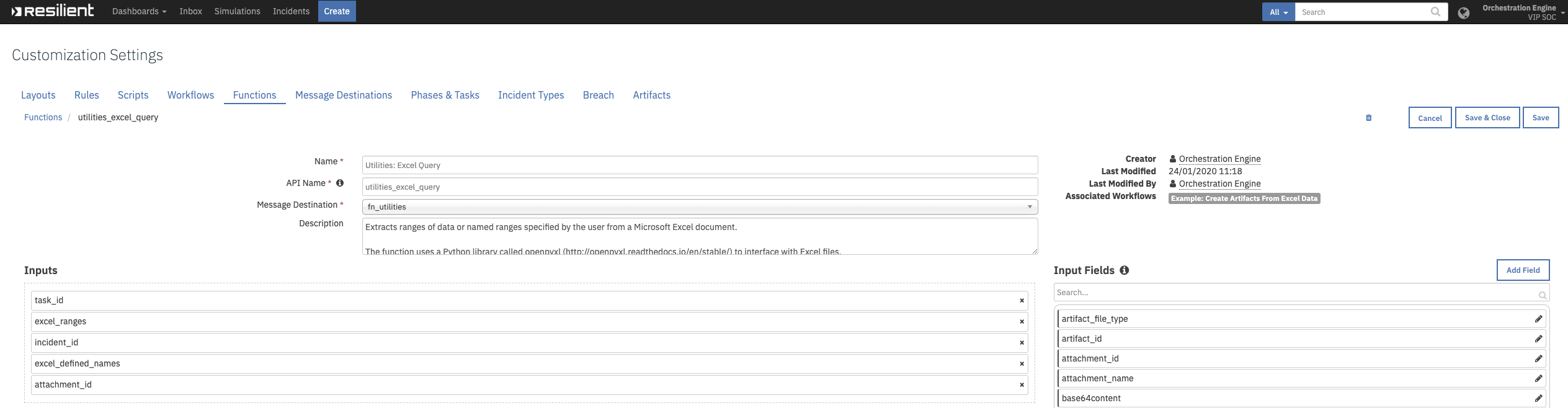Screen dimensions: 1568x408
Task: Open Creator Orchestration Engine link
Action: 1219,159
